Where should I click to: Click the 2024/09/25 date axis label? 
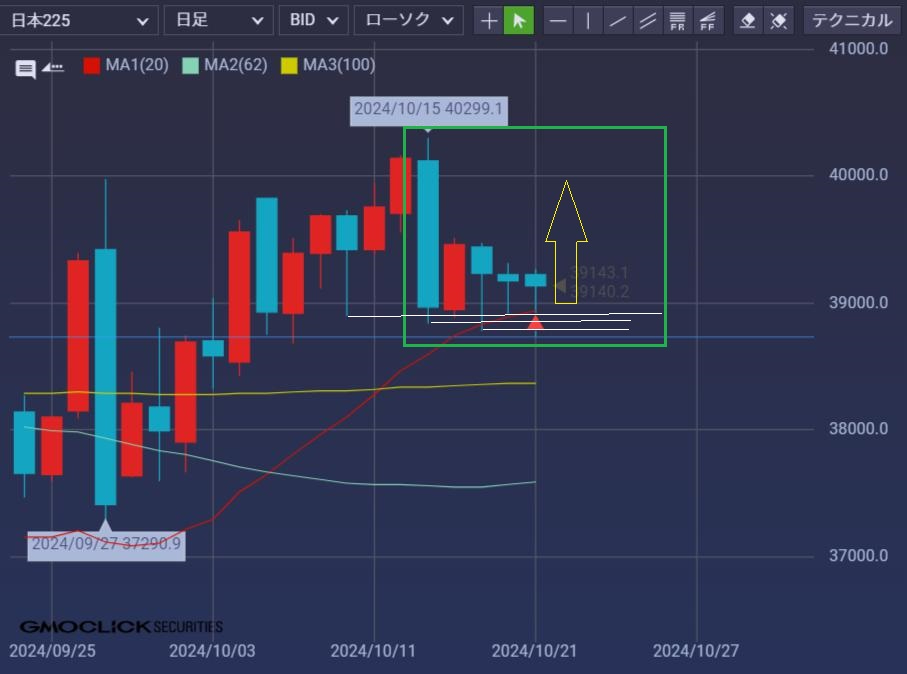pos(52,651)
